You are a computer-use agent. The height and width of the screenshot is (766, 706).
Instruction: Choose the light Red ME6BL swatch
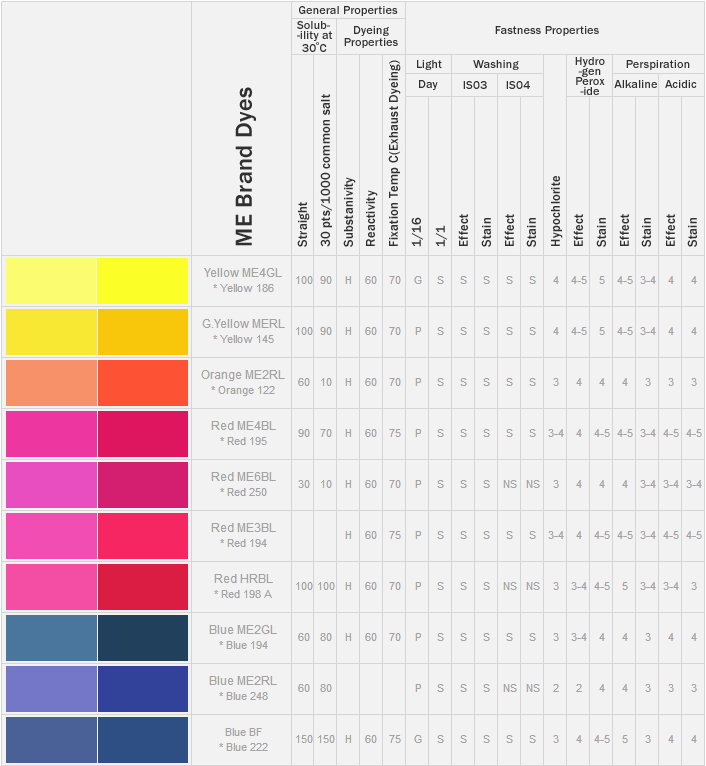pos(51,485)
